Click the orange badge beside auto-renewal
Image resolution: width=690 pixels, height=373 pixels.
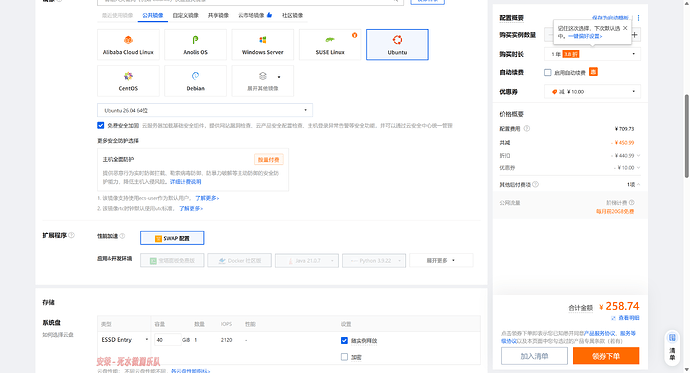click(593, 72)
